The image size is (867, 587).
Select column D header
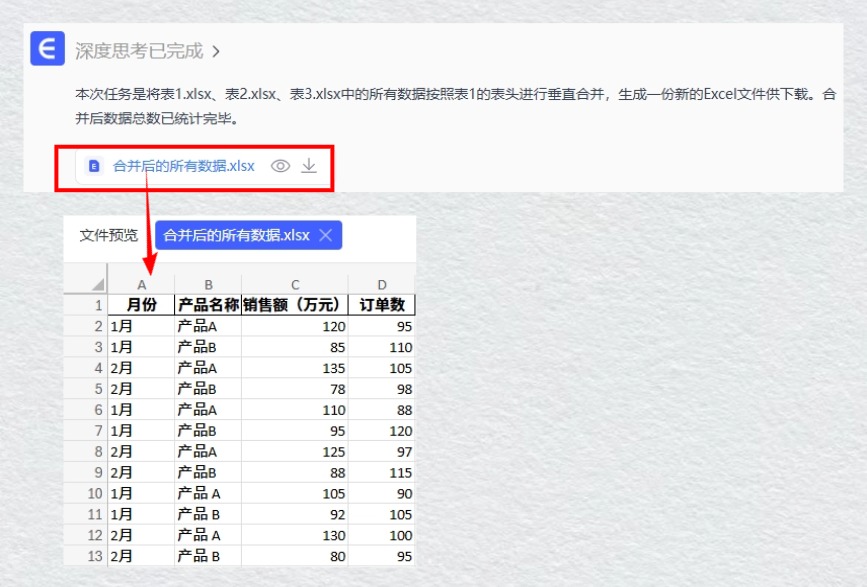(x=382, y=285)
